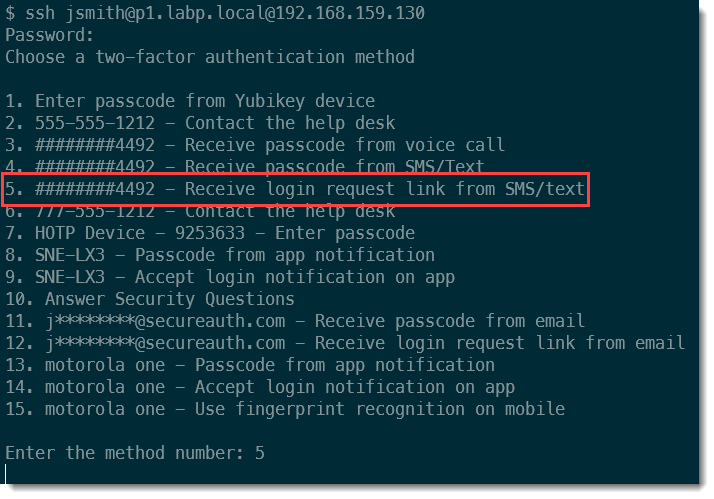The width and height of the screenshot is (714, 499).
Task: Click Receive passcode from SMS/Text line
Action: [245, 166]
